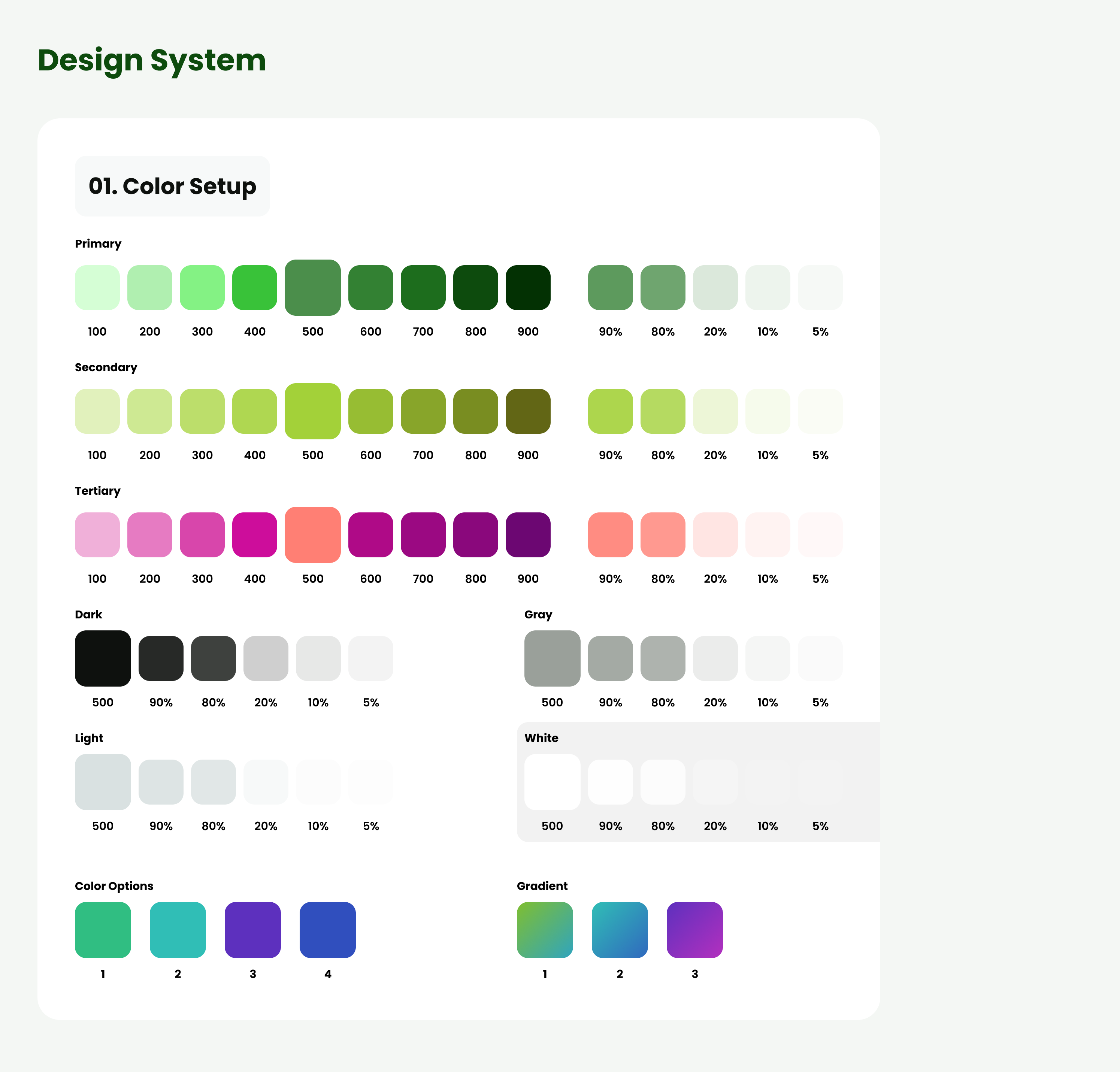
Task: Choose the Primary 300 swatch
Action: click(x=202, y=287)
